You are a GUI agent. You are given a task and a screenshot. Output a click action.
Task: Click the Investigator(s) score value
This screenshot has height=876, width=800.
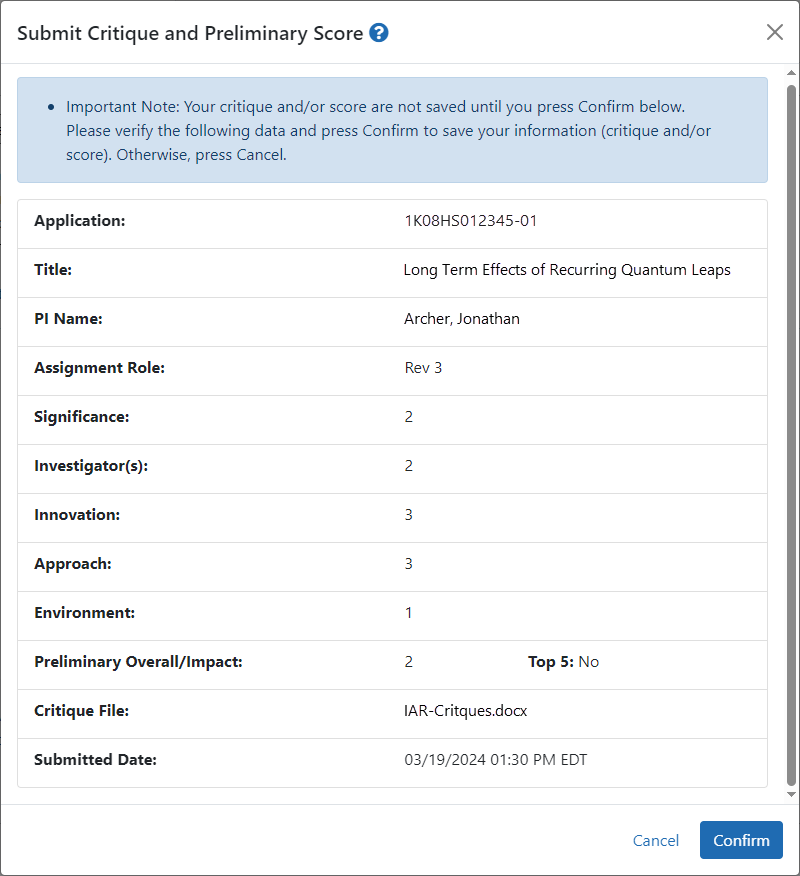click(x=409, y=466)
